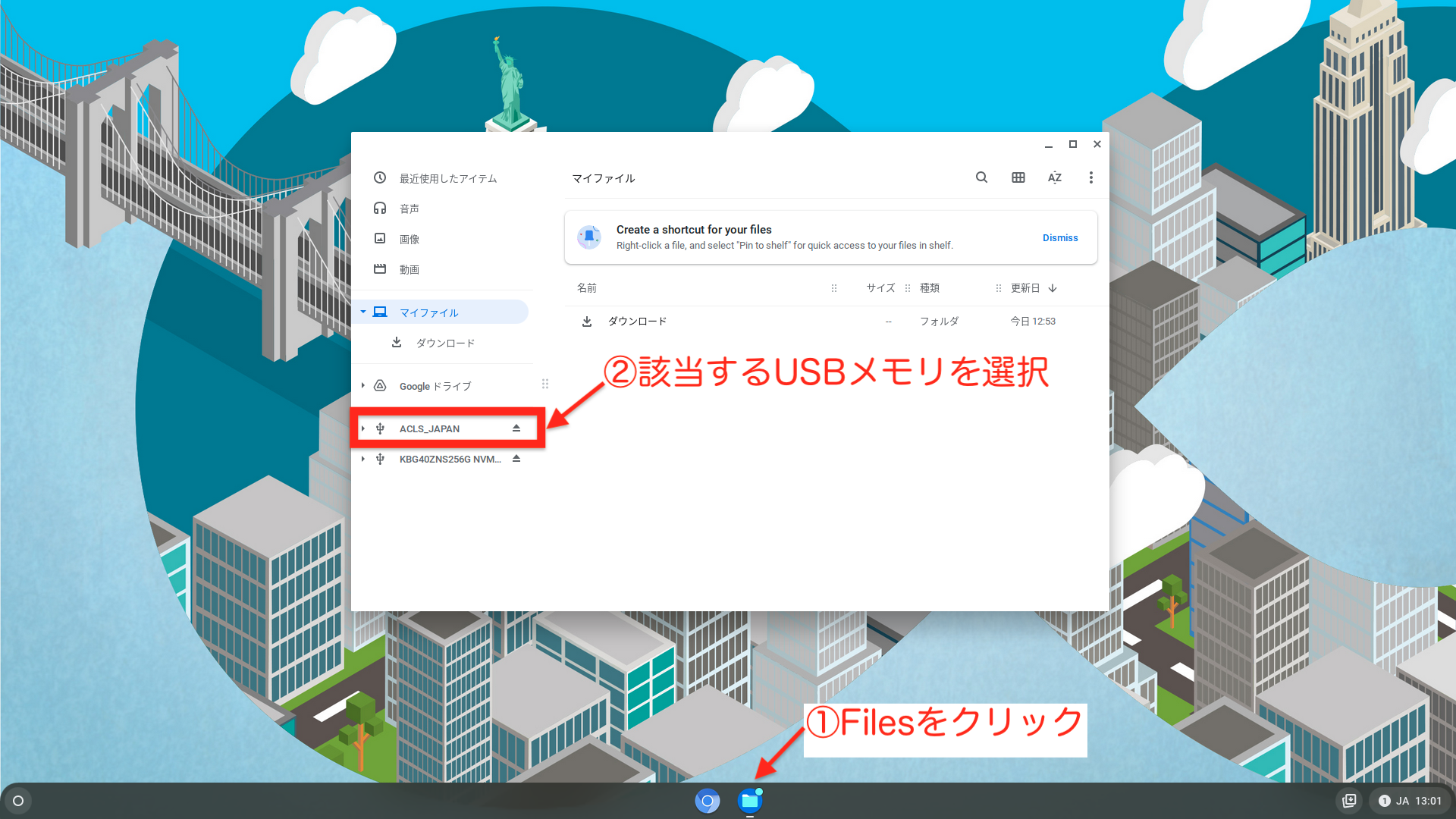Click the Files app on the shelf
This screenshot has height=819, width=1456.
tap(750, 801)
